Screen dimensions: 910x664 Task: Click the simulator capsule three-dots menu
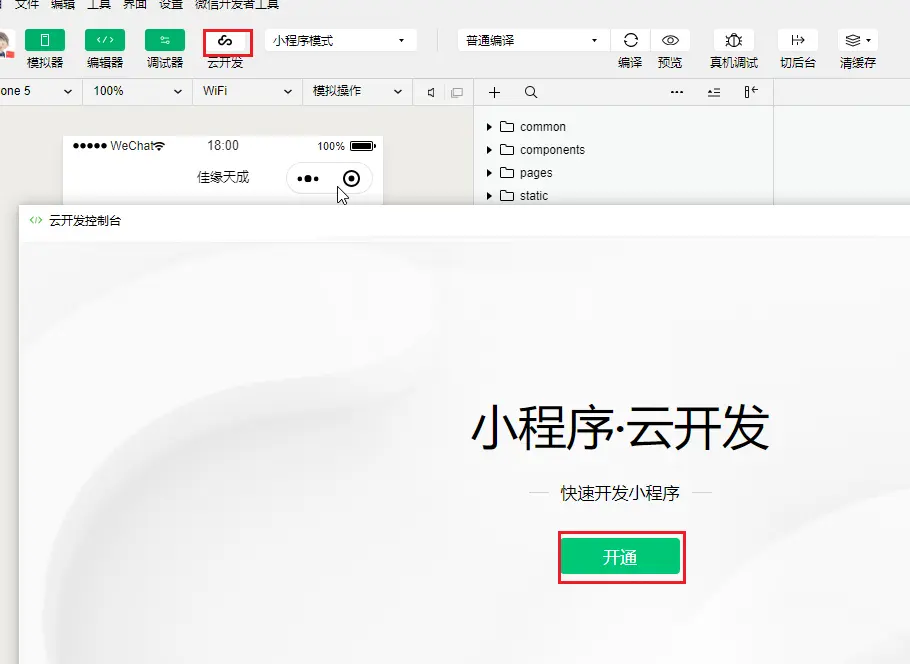pos(308,178)
